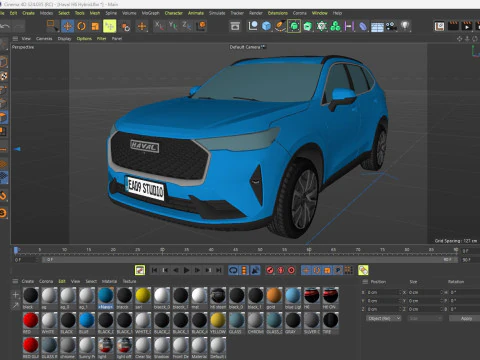Select the Scale tool in top toolbar
This screenshot has height=360, width=480.
95,26
